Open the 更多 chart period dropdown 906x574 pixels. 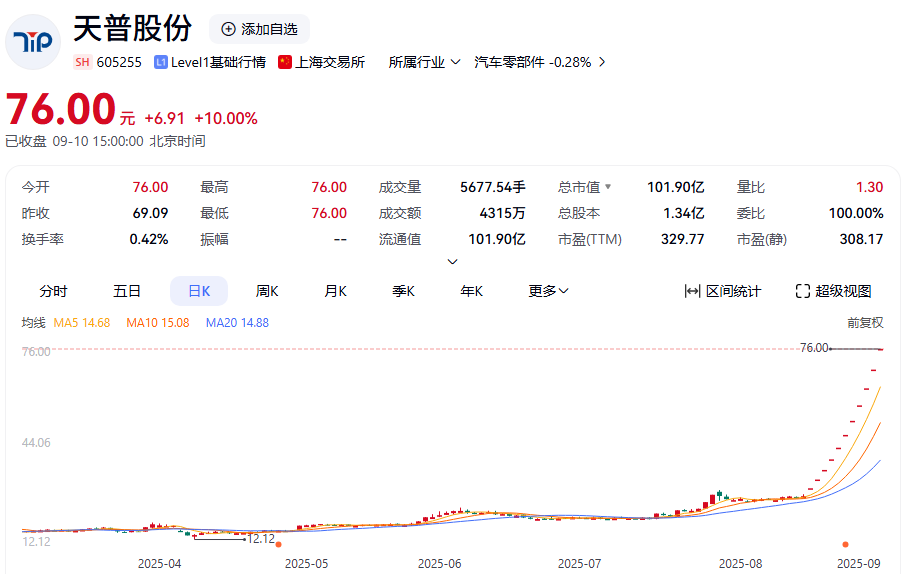(x=548, y=291)
